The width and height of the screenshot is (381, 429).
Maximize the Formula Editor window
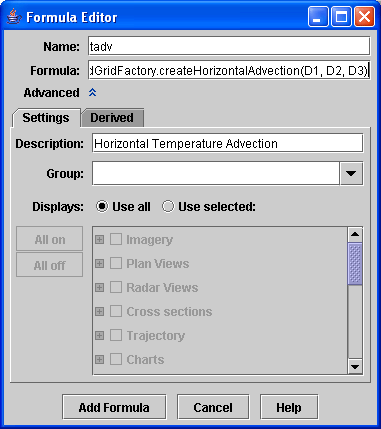tap(341, 17)
